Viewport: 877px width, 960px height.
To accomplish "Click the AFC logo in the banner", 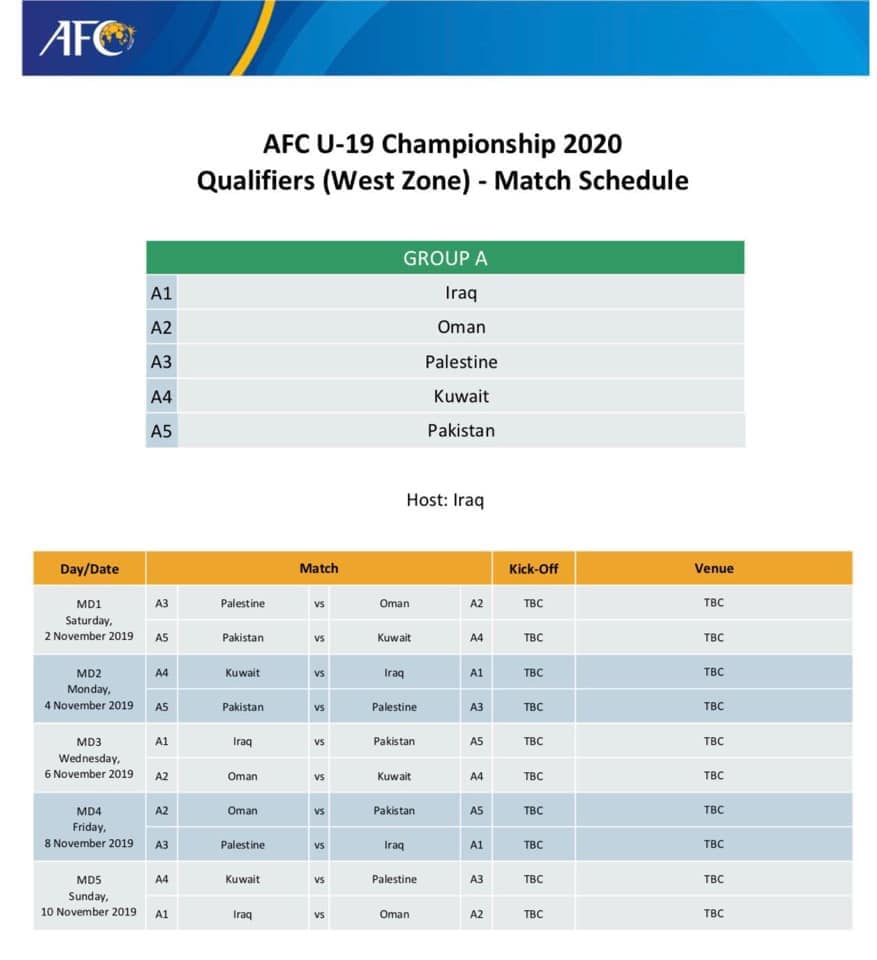I will 87,38.
